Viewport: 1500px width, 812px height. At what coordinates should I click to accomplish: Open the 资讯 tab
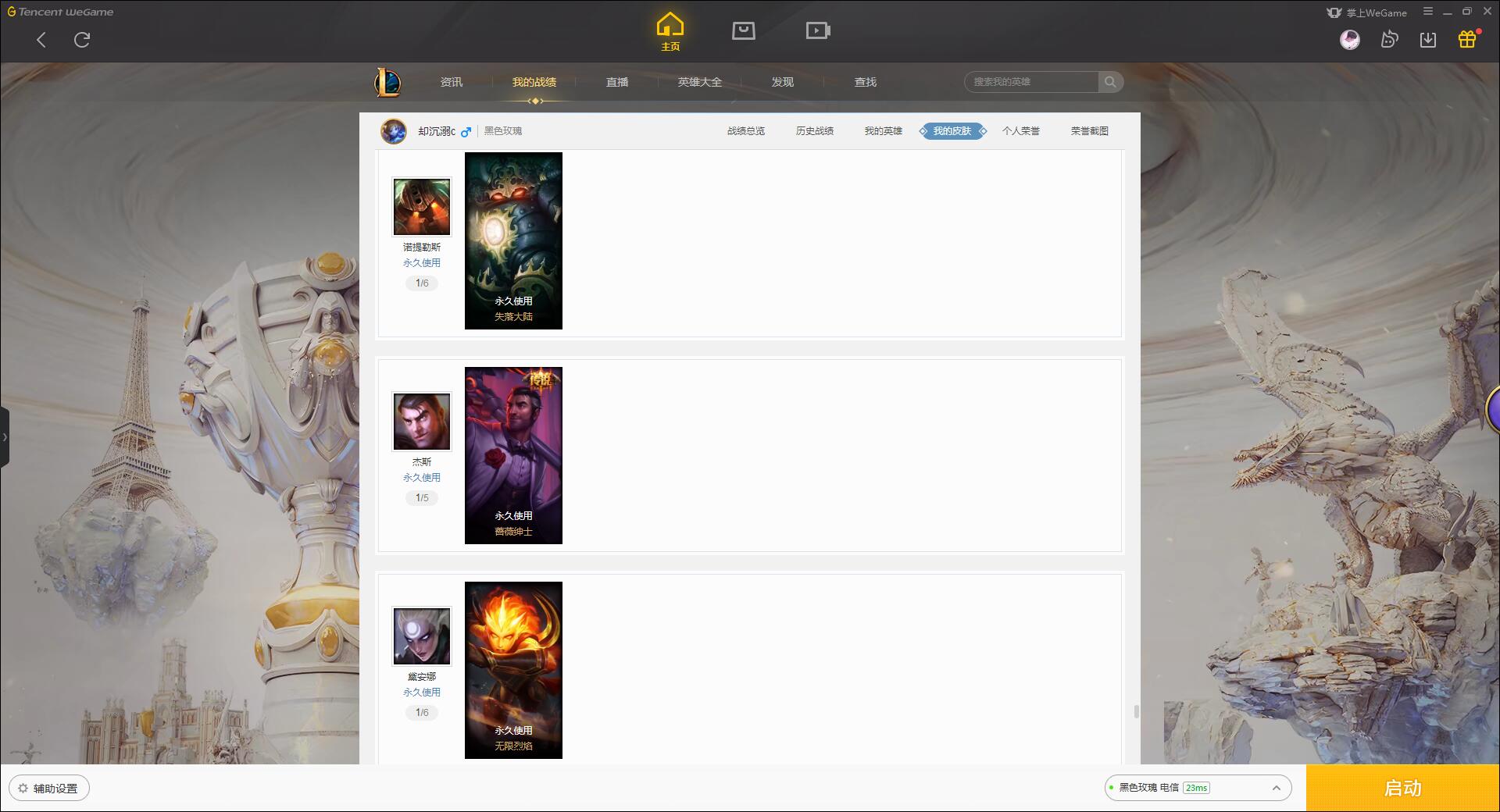452,82
